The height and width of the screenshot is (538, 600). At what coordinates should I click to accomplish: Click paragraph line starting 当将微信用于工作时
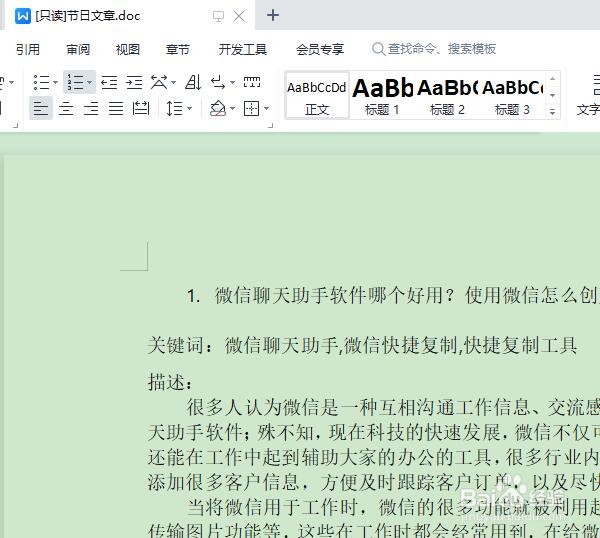pyautogui.click(x=393, y=507)
